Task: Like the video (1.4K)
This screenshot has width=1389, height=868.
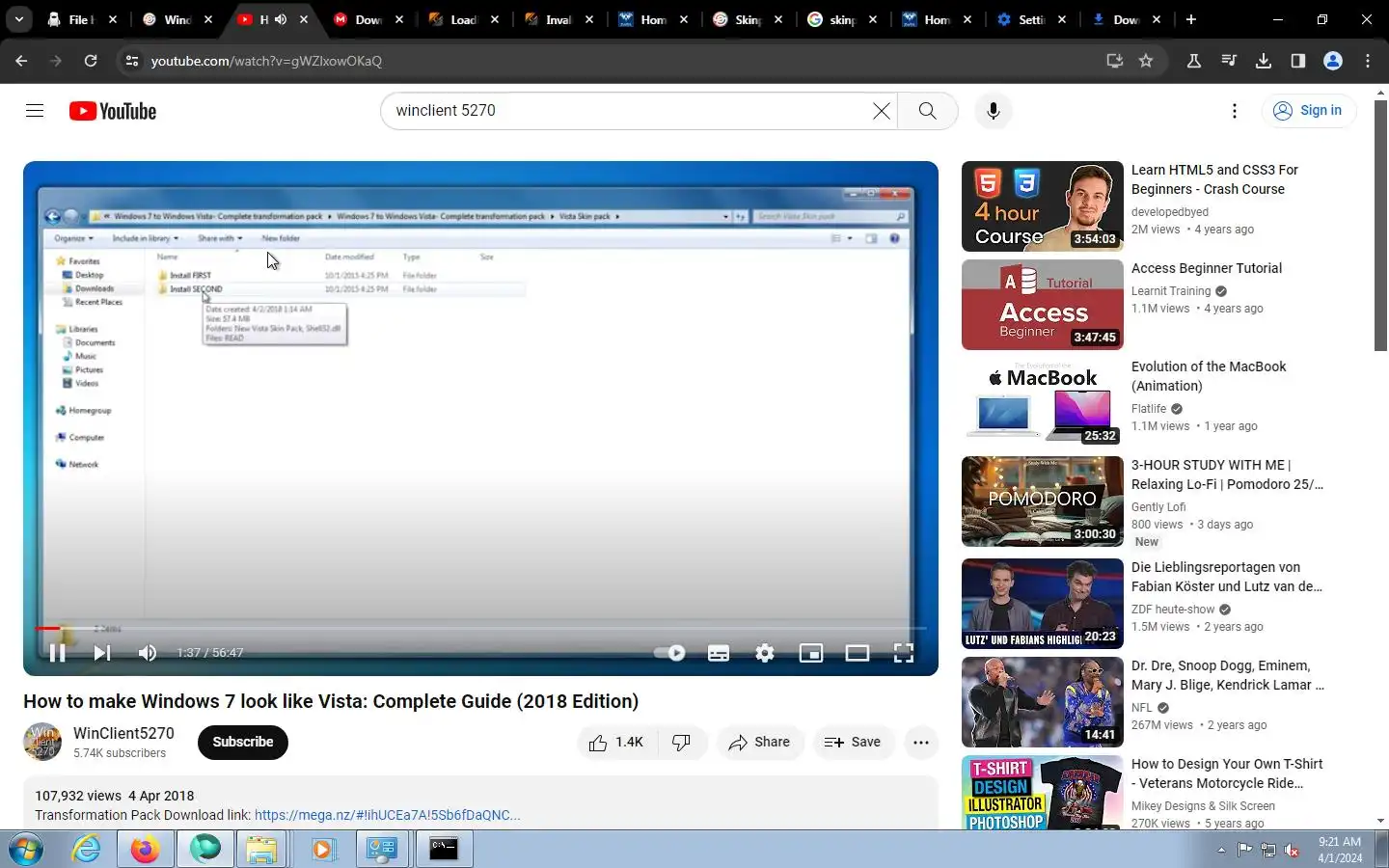Action: click(616, 742)
